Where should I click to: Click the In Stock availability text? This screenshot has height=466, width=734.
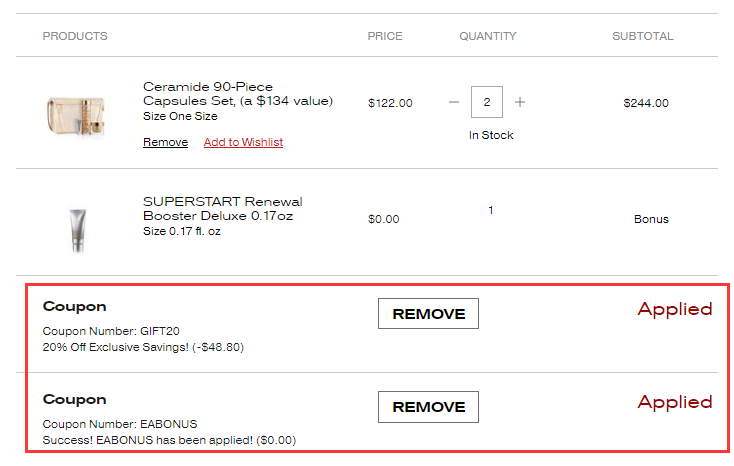(491, 135)
